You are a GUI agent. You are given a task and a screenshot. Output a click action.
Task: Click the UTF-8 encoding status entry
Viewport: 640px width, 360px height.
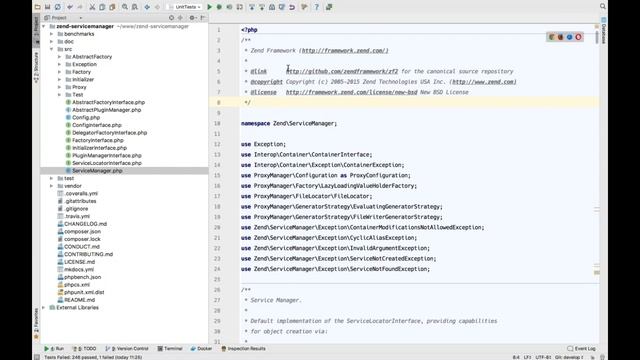543,357
